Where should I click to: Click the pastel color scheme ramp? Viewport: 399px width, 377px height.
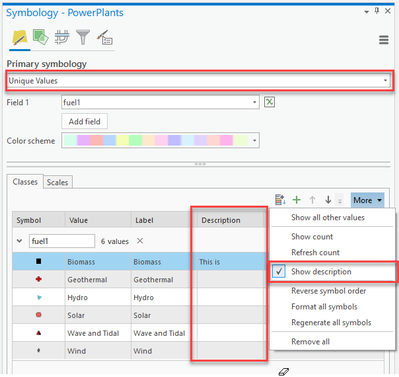[156, 140]
